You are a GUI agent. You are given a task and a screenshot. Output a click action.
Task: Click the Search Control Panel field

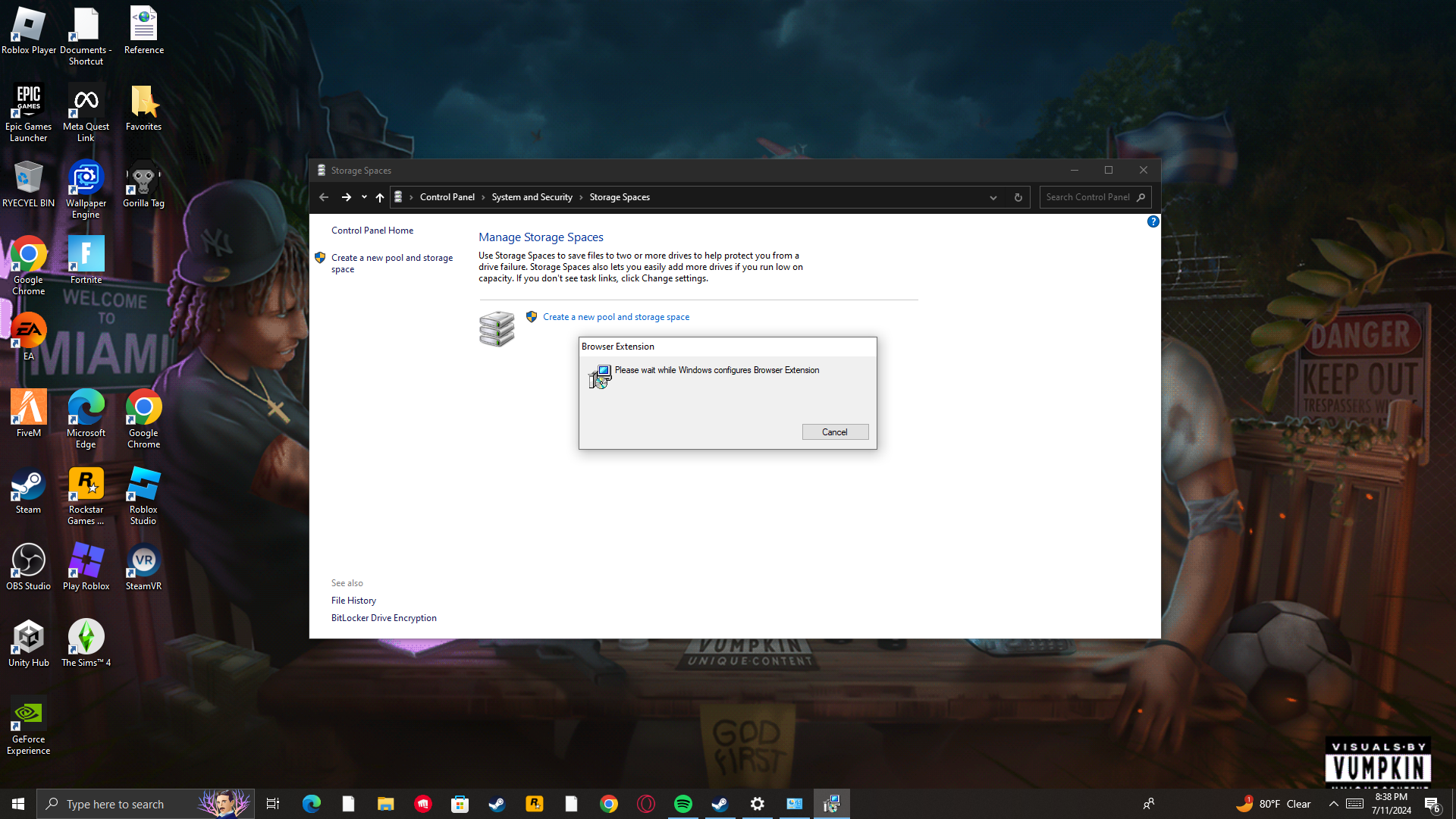click(x=1087, y=197)
